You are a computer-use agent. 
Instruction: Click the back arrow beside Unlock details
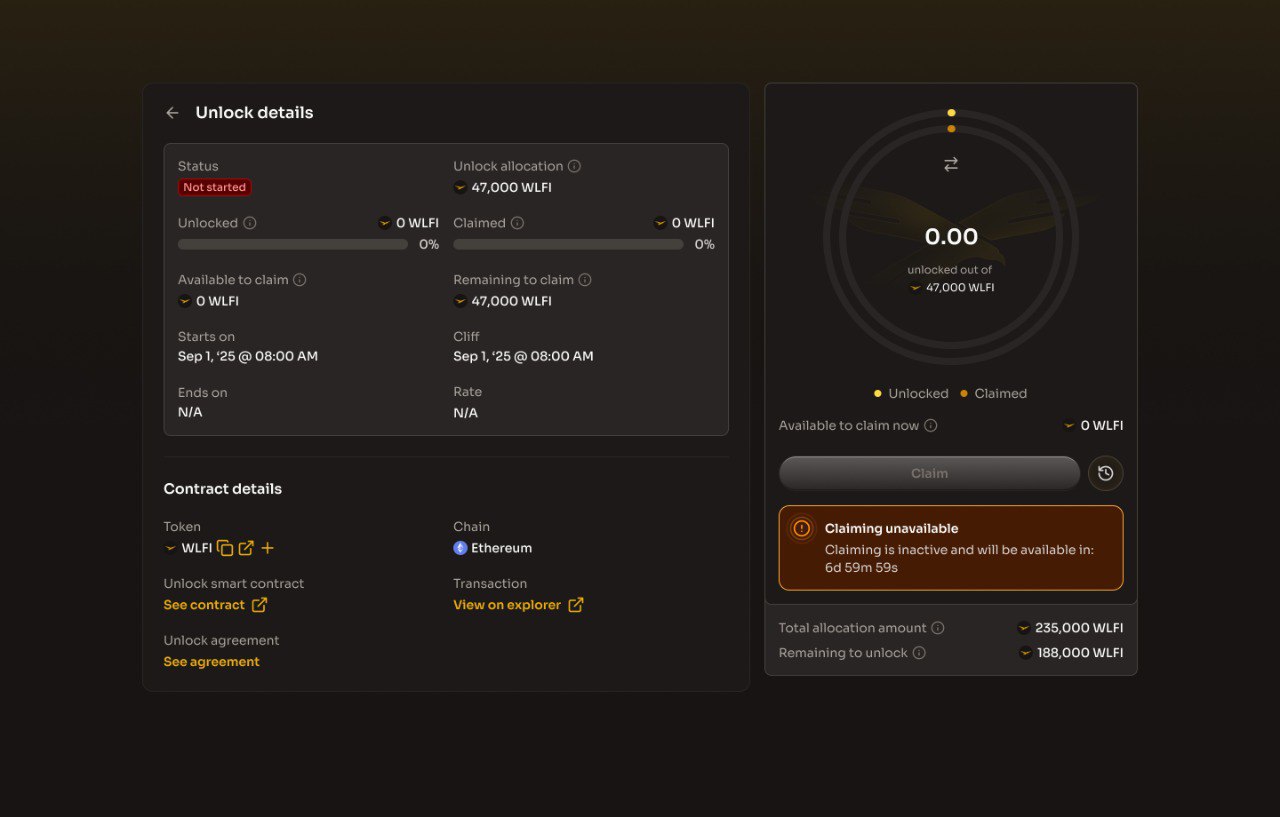172,113
